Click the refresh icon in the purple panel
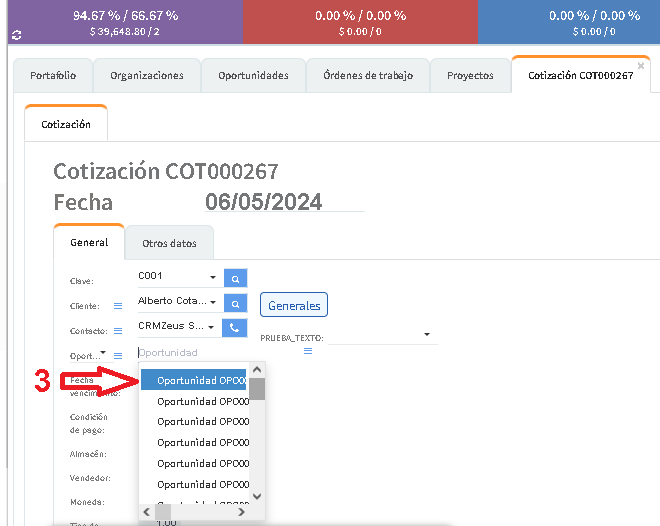The image size is (660, 526). point(15,35)
